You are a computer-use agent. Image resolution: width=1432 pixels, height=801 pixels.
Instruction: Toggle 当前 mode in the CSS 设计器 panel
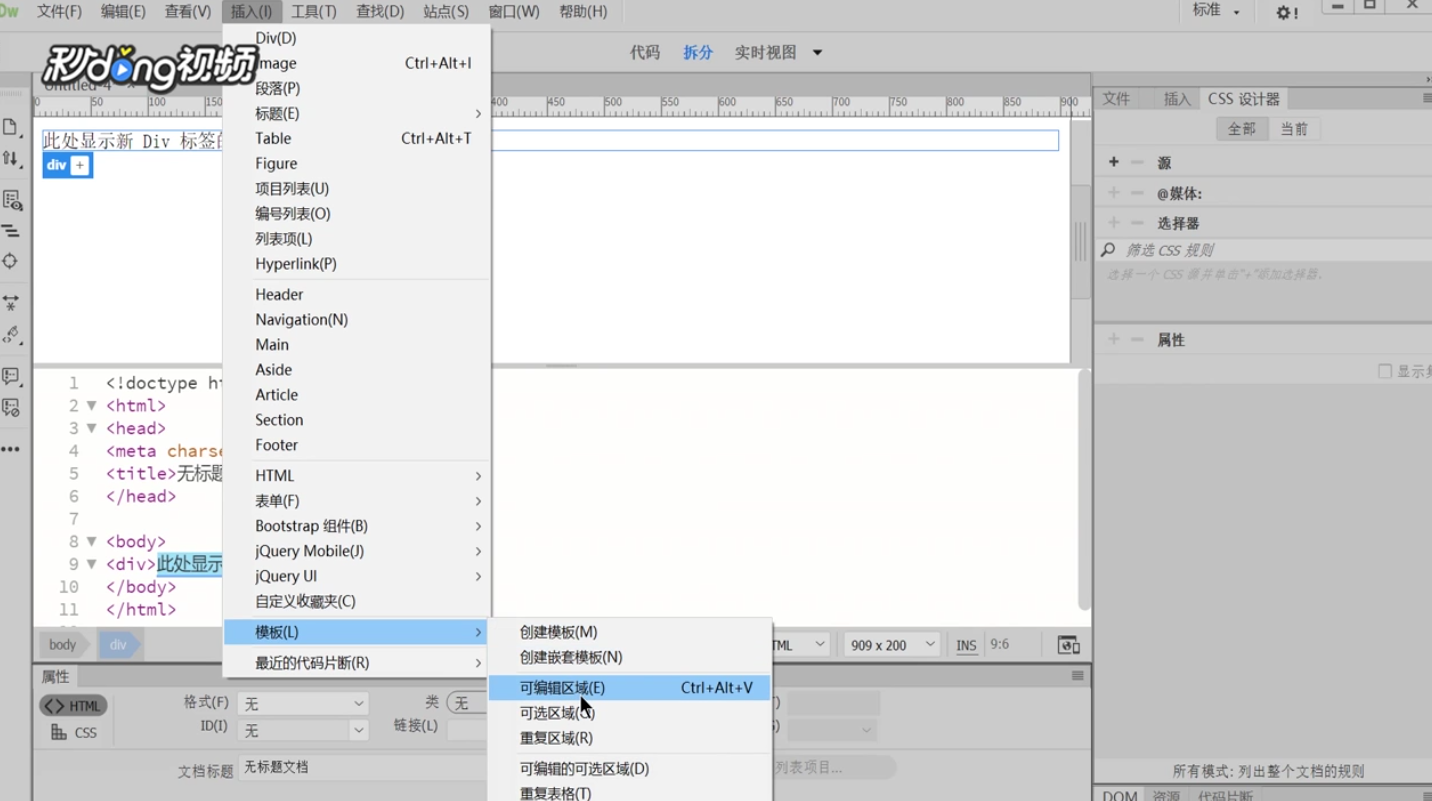coord(1295,128)
